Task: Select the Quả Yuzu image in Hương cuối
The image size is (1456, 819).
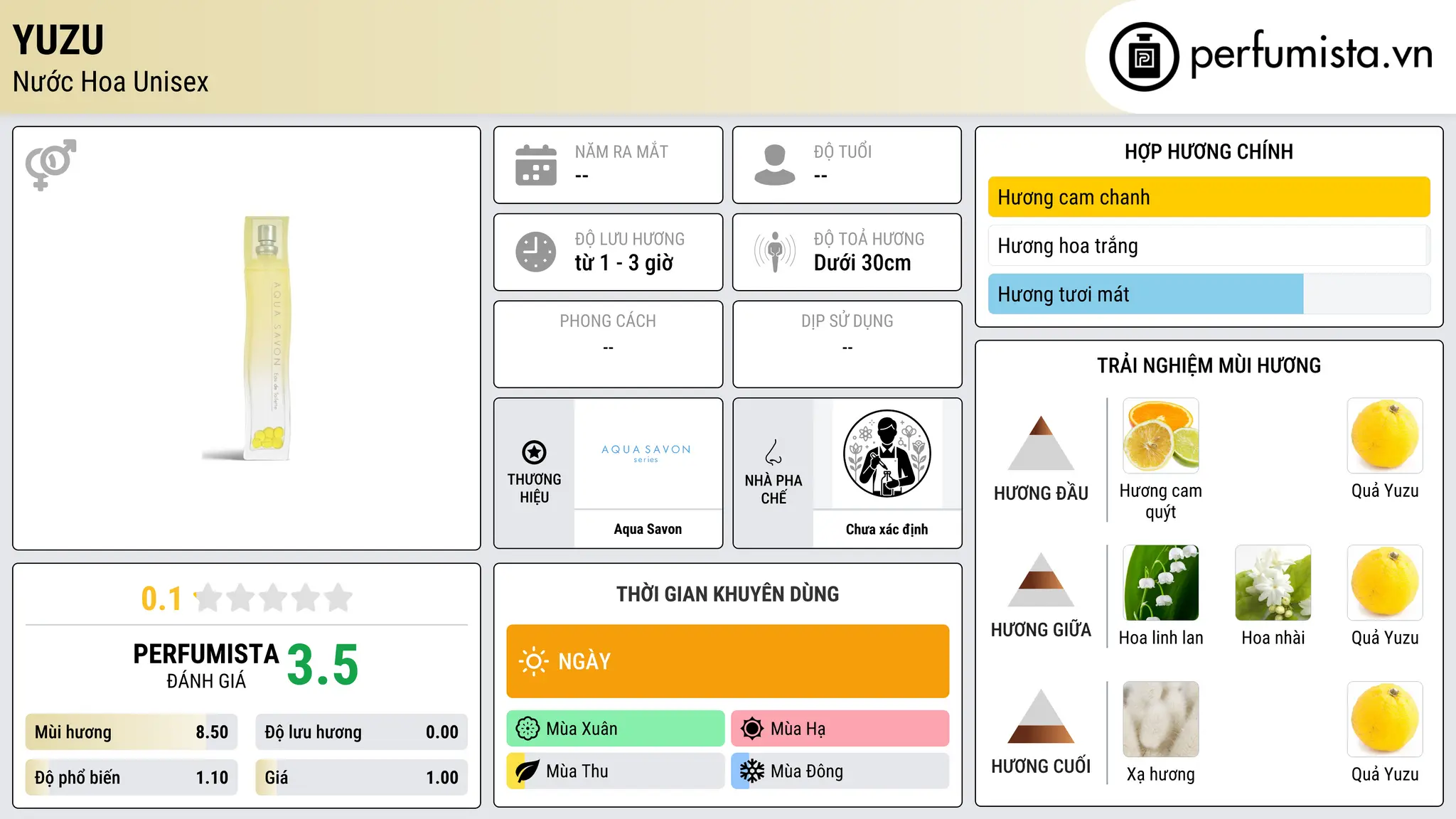Action: coord(1385,719)
